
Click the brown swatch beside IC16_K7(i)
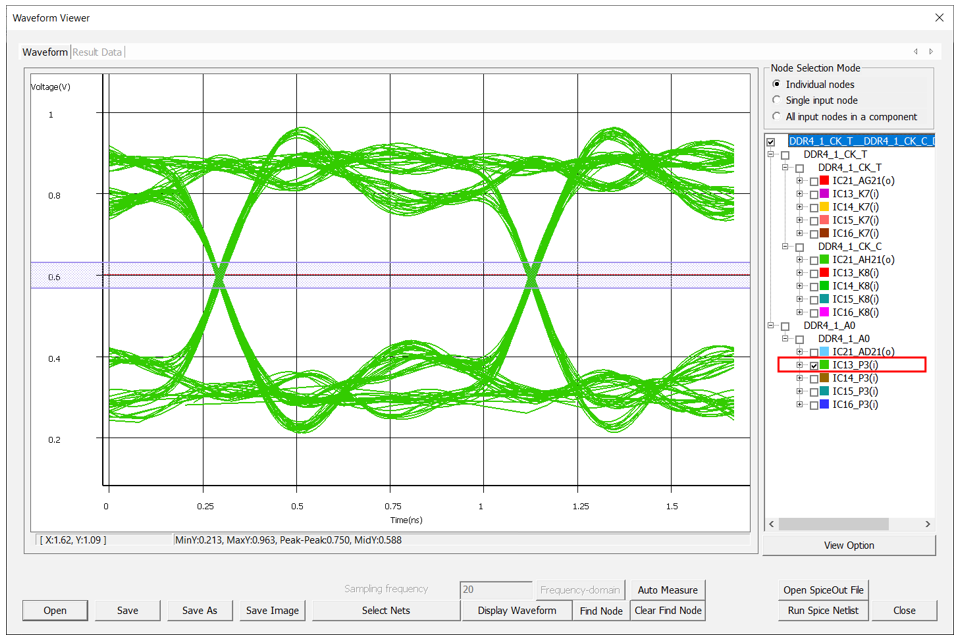(825, 233)
